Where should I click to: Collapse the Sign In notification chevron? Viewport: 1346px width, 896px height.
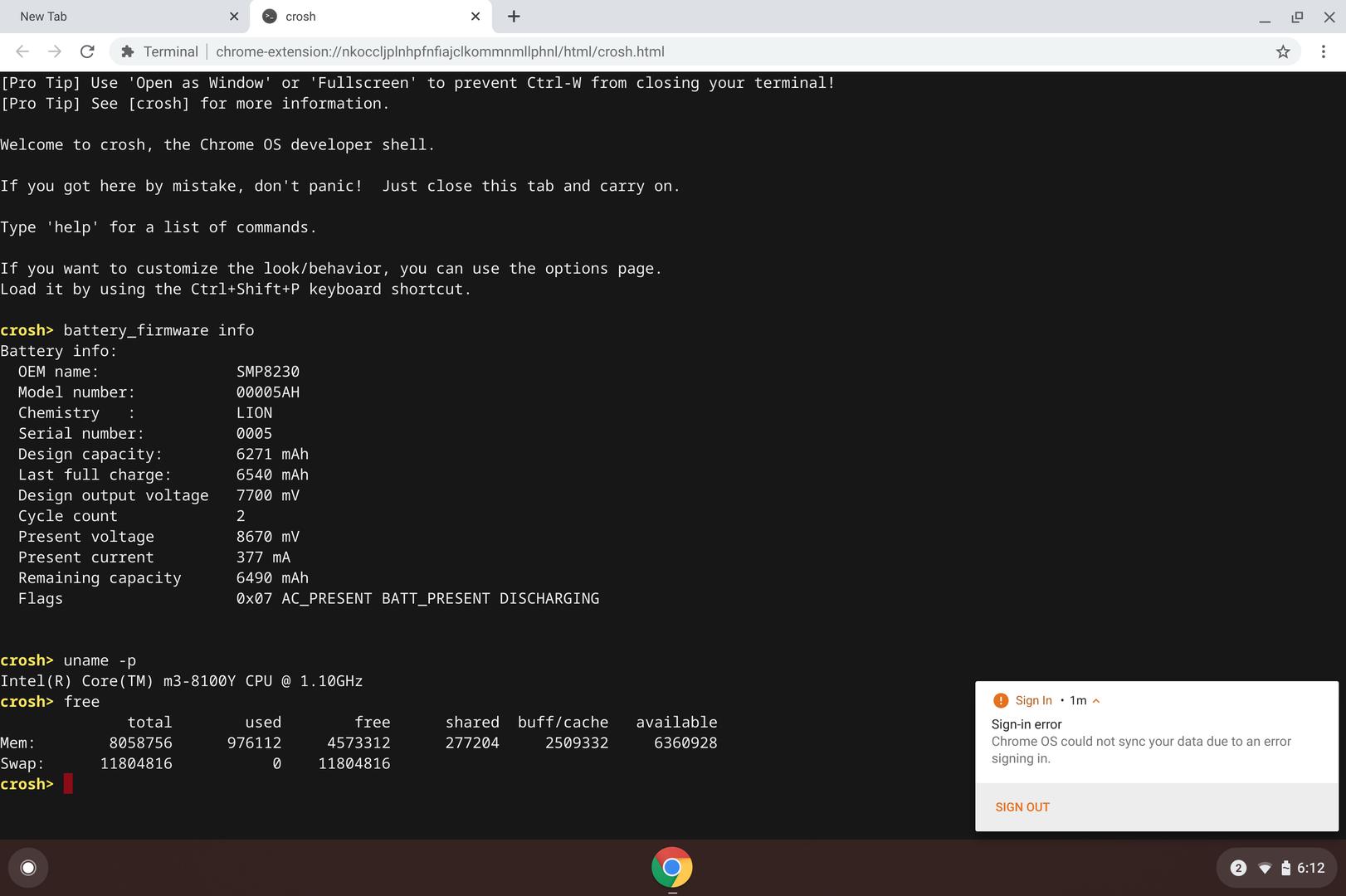point(1096,700)
